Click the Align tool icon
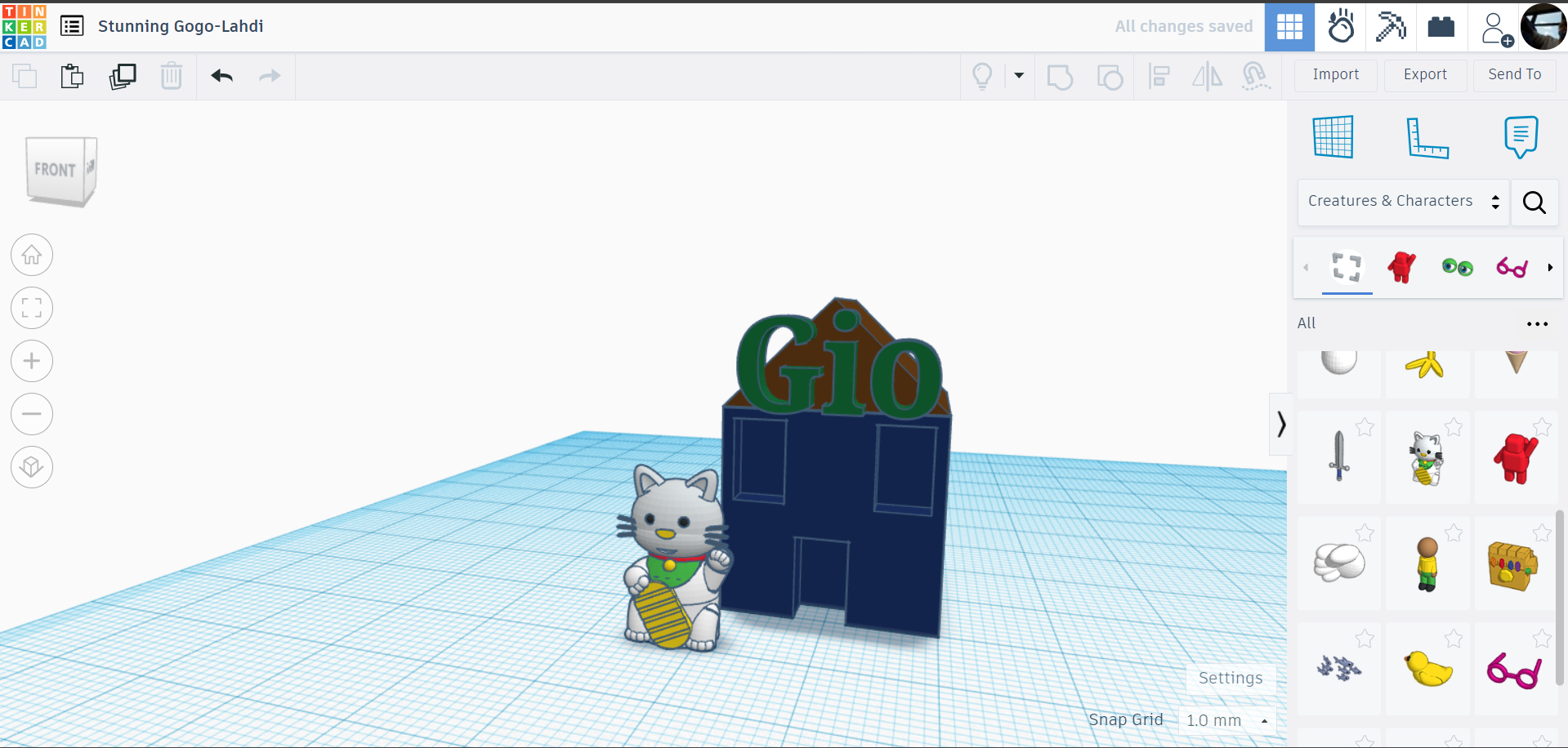The height and width of the screenshot is (748, 1568). click(1159, 76)
